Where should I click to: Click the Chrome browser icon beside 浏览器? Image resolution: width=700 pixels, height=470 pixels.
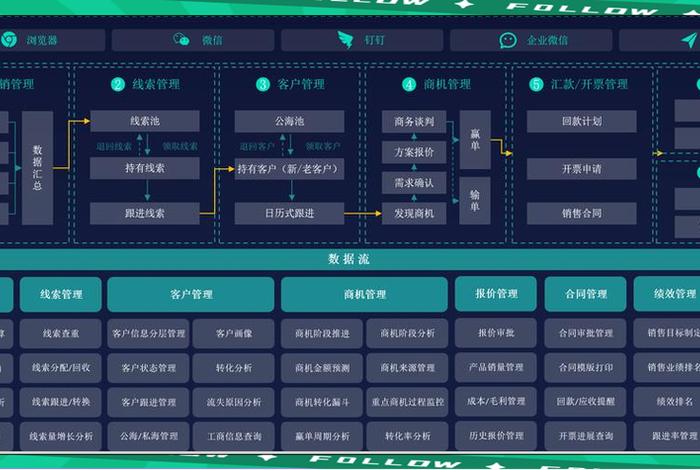pos(9,40)
